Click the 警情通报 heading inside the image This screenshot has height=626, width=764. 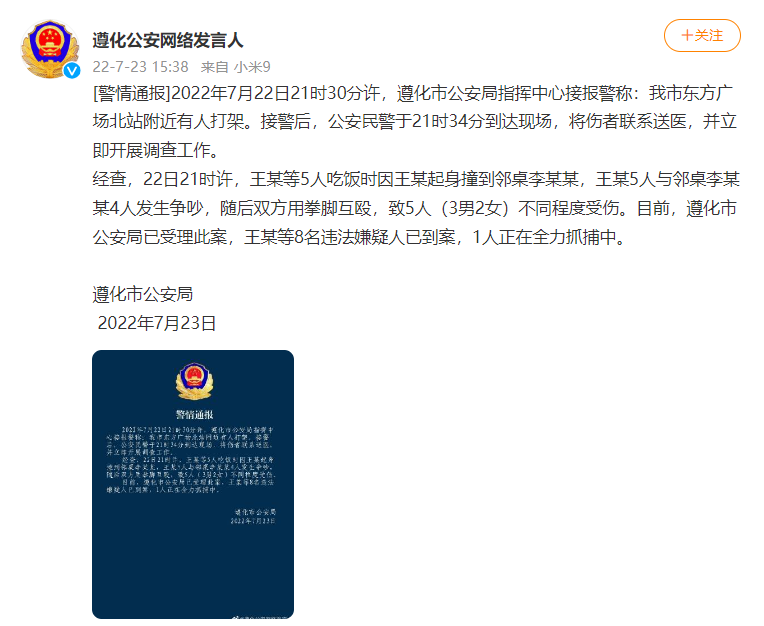(x=194, y=415)
